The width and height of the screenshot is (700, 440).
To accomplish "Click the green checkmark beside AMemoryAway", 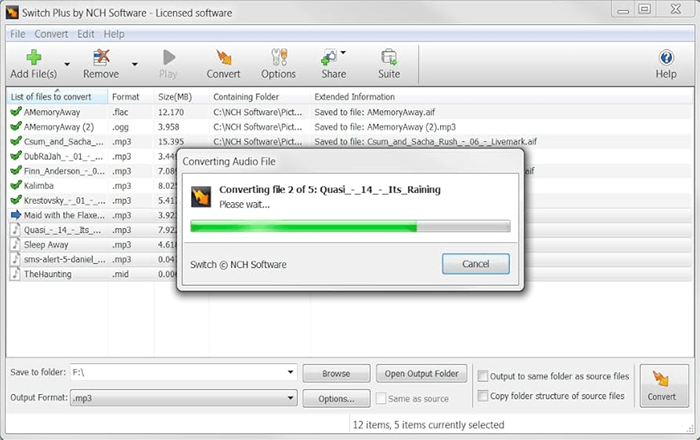I will click(x=16, y=112).
